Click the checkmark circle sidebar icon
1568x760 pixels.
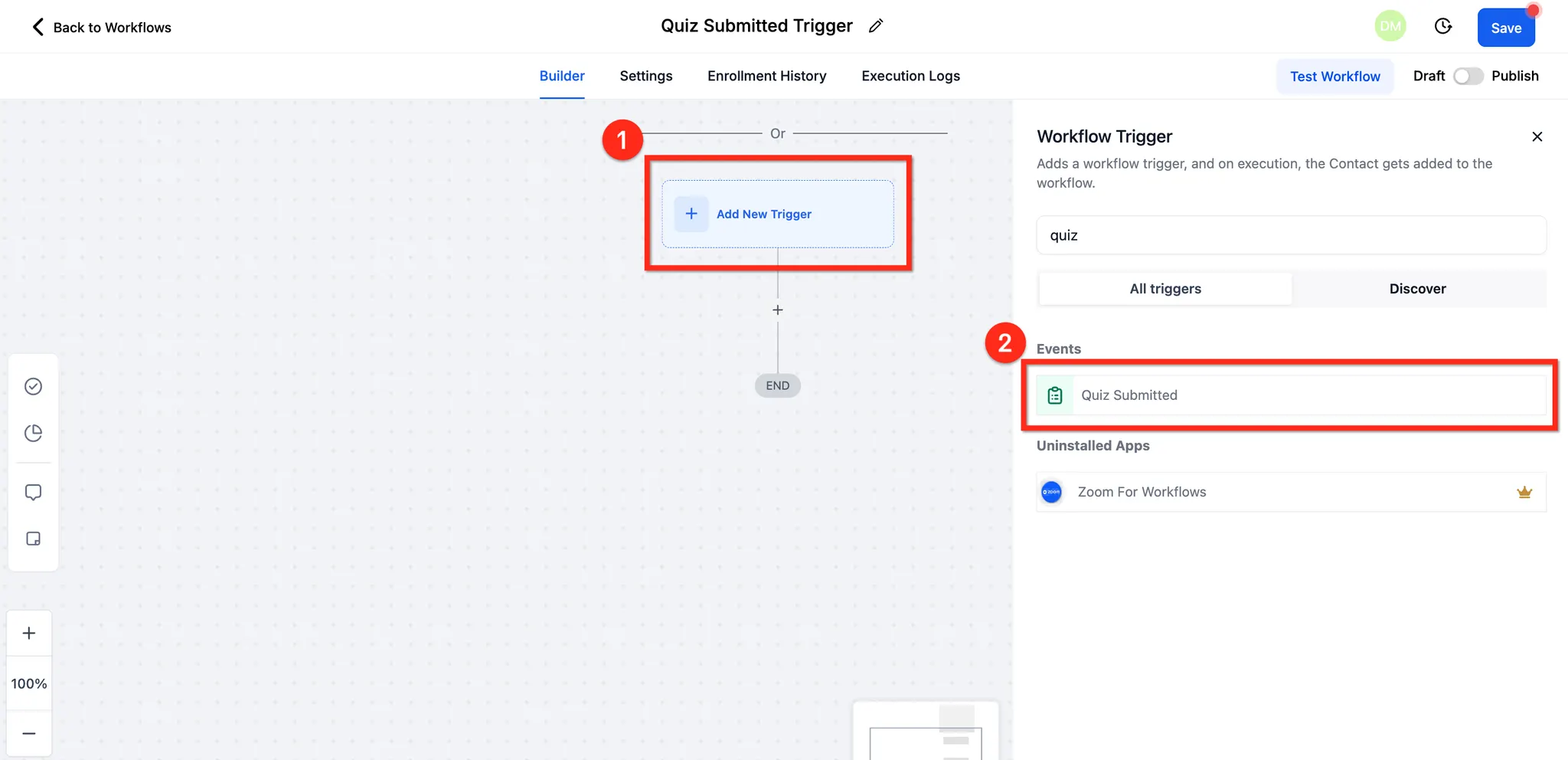coord(33,386)
